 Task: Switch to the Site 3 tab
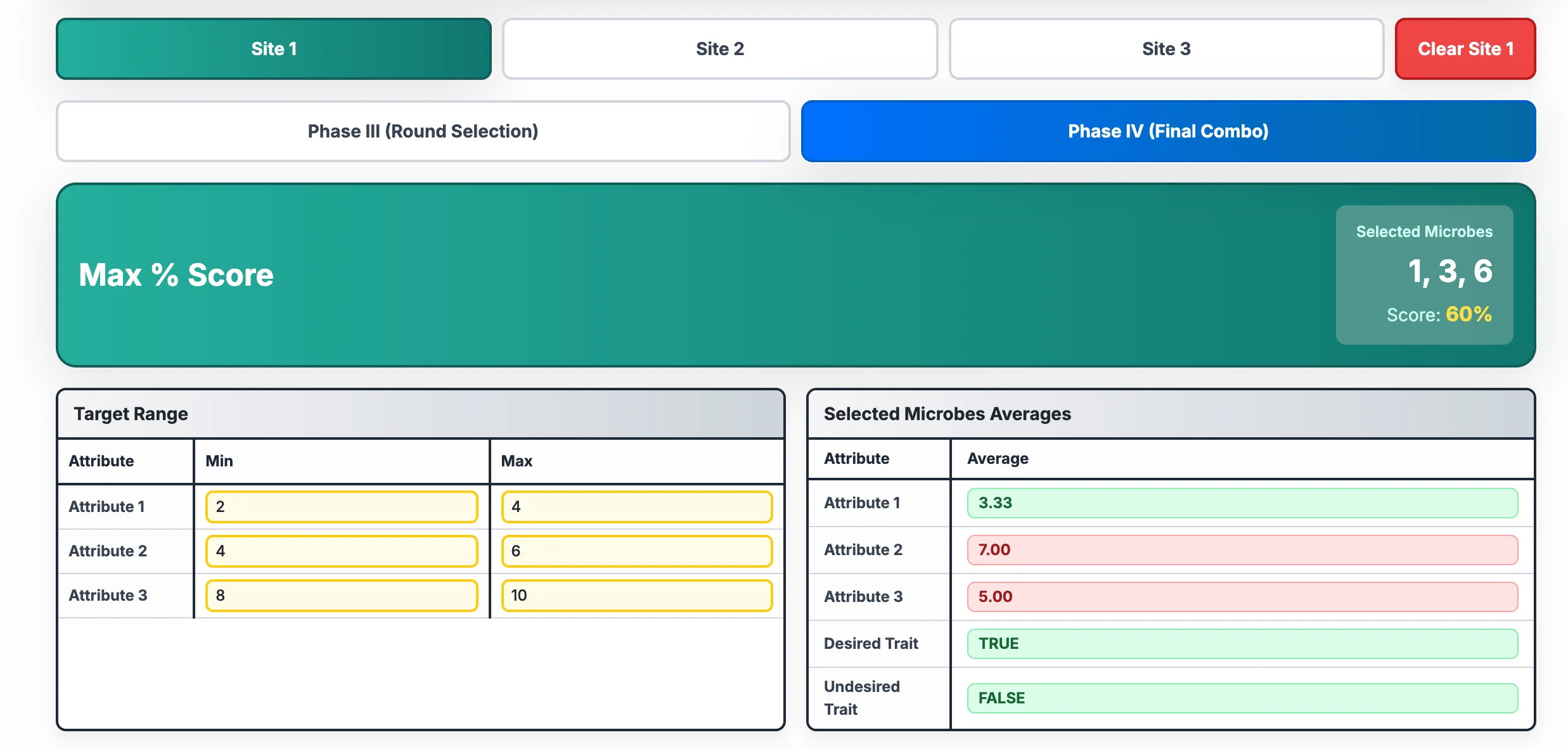pyautogui.click(x=1166, y=49)
